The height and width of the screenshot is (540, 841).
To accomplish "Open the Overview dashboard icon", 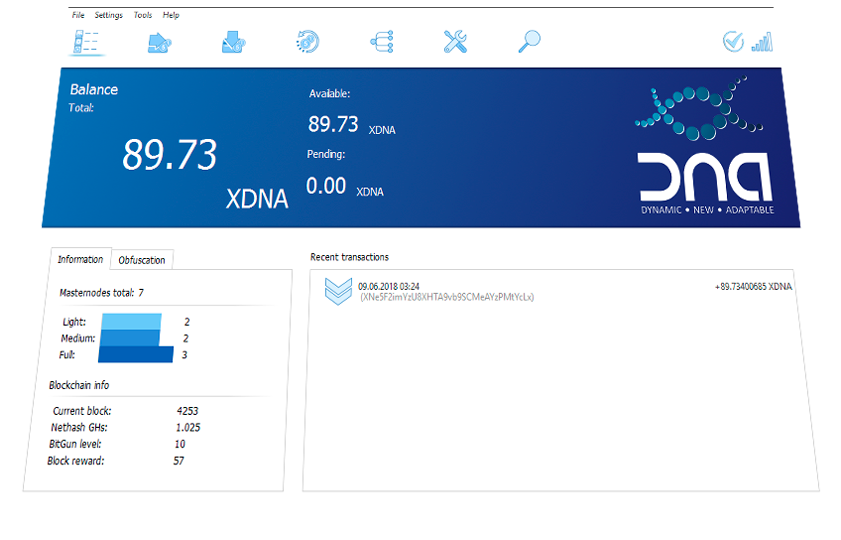I will point(86,42).
